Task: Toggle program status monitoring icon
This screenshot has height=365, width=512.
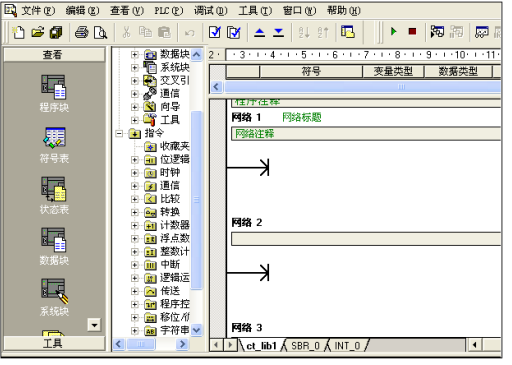Action: (437, 32)
